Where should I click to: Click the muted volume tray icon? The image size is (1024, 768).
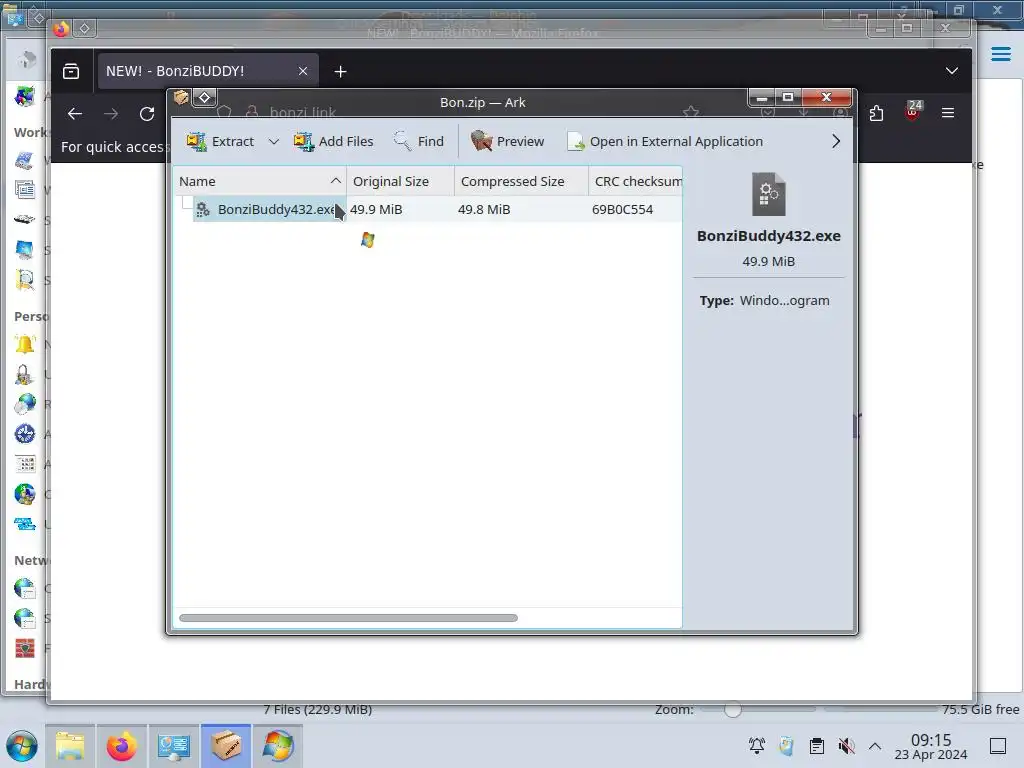846,746
